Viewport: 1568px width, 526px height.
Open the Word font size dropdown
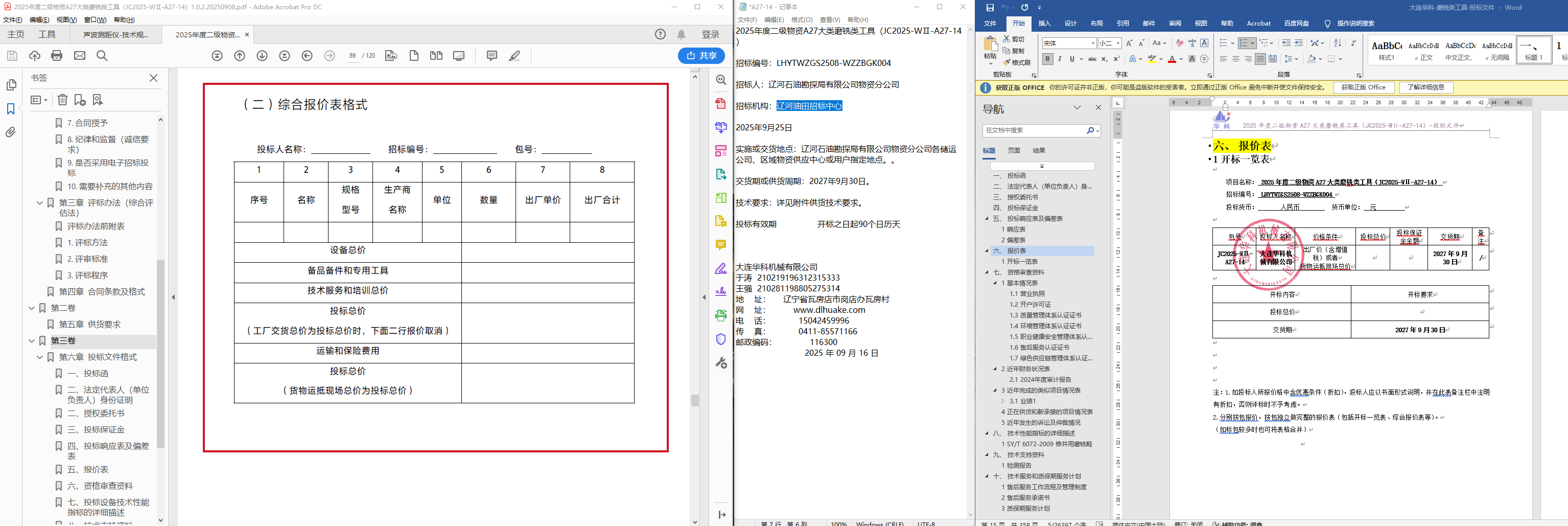pyautogui.click(x=1118, y=43)
